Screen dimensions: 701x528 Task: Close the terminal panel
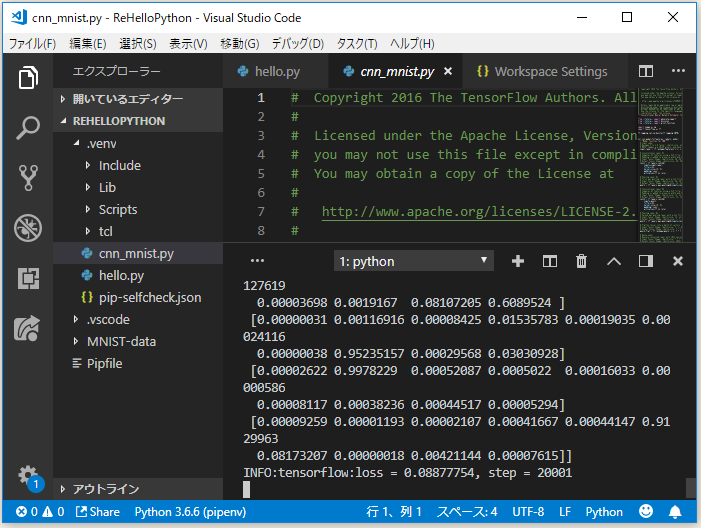point(678,261)
